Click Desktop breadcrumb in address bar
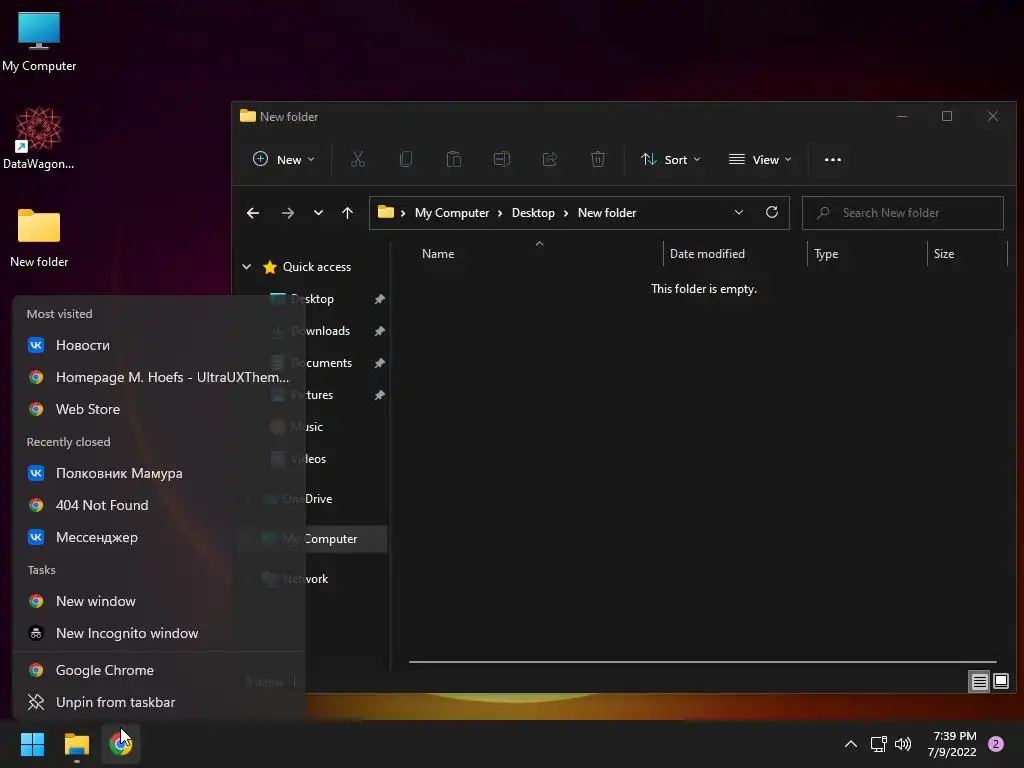 (x=533, y=213)
